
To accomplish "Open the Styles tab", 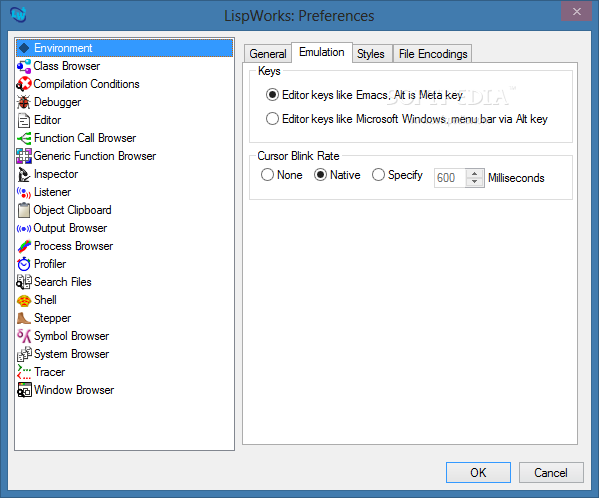I will 371,54.
